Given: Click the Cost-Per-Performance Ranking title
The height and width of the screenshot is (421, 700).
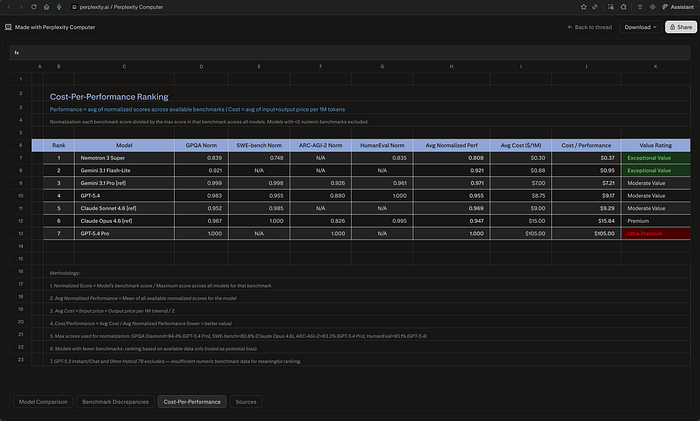Looking at the screenshot, I should [109, 96].
